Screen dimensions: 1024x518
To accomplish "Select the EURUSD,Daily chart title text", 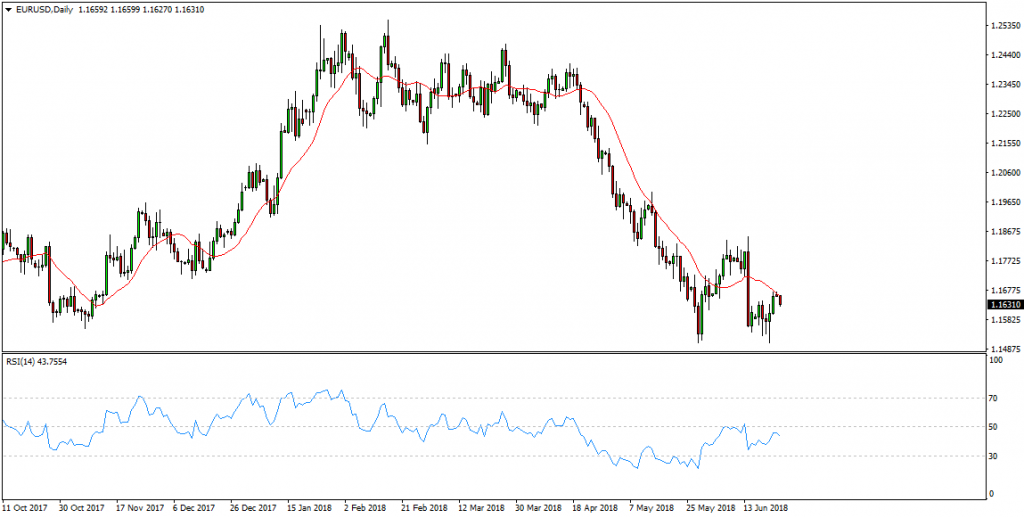I will (43, 10).
